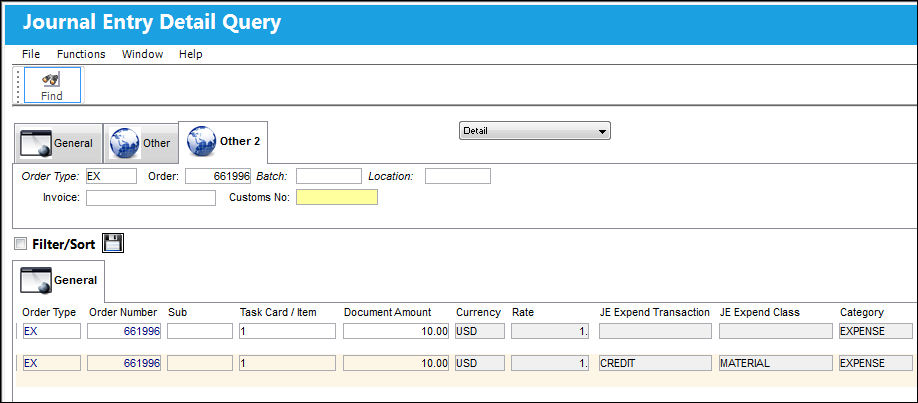
Task: Open the Functions menu
Action: 81,54
